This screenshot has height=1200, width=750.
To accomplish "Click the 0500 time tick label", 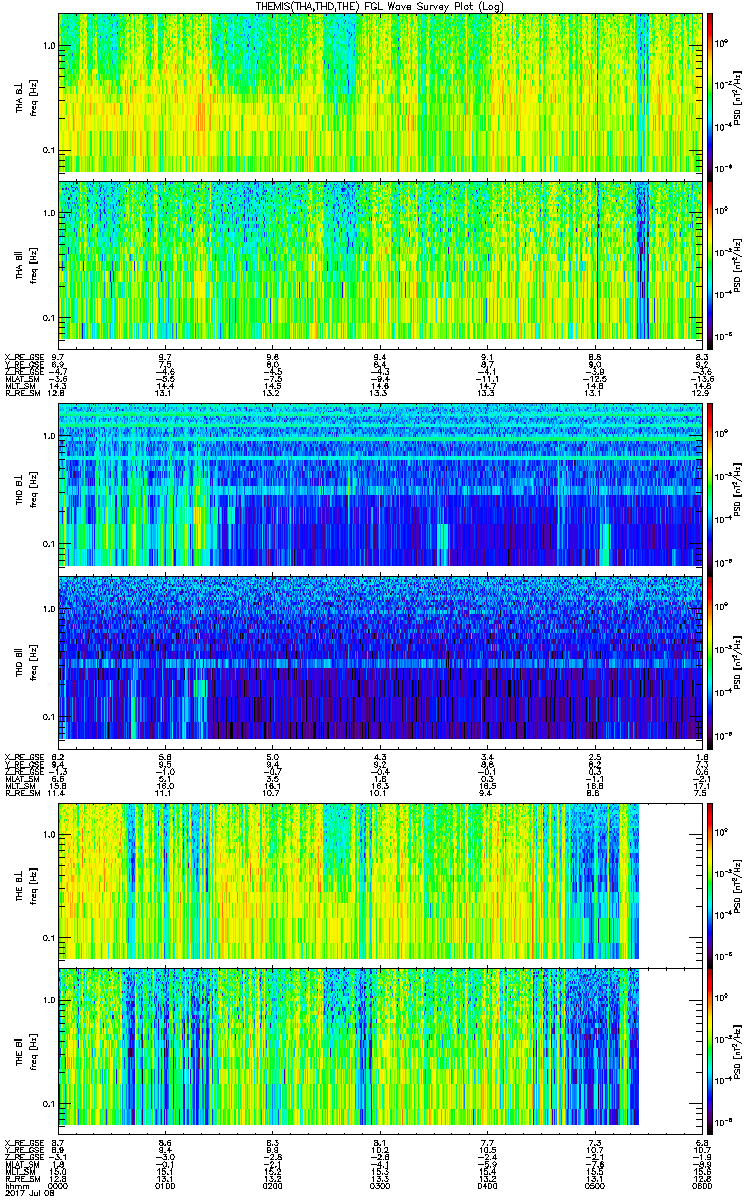I will (x=595, y=1186).
